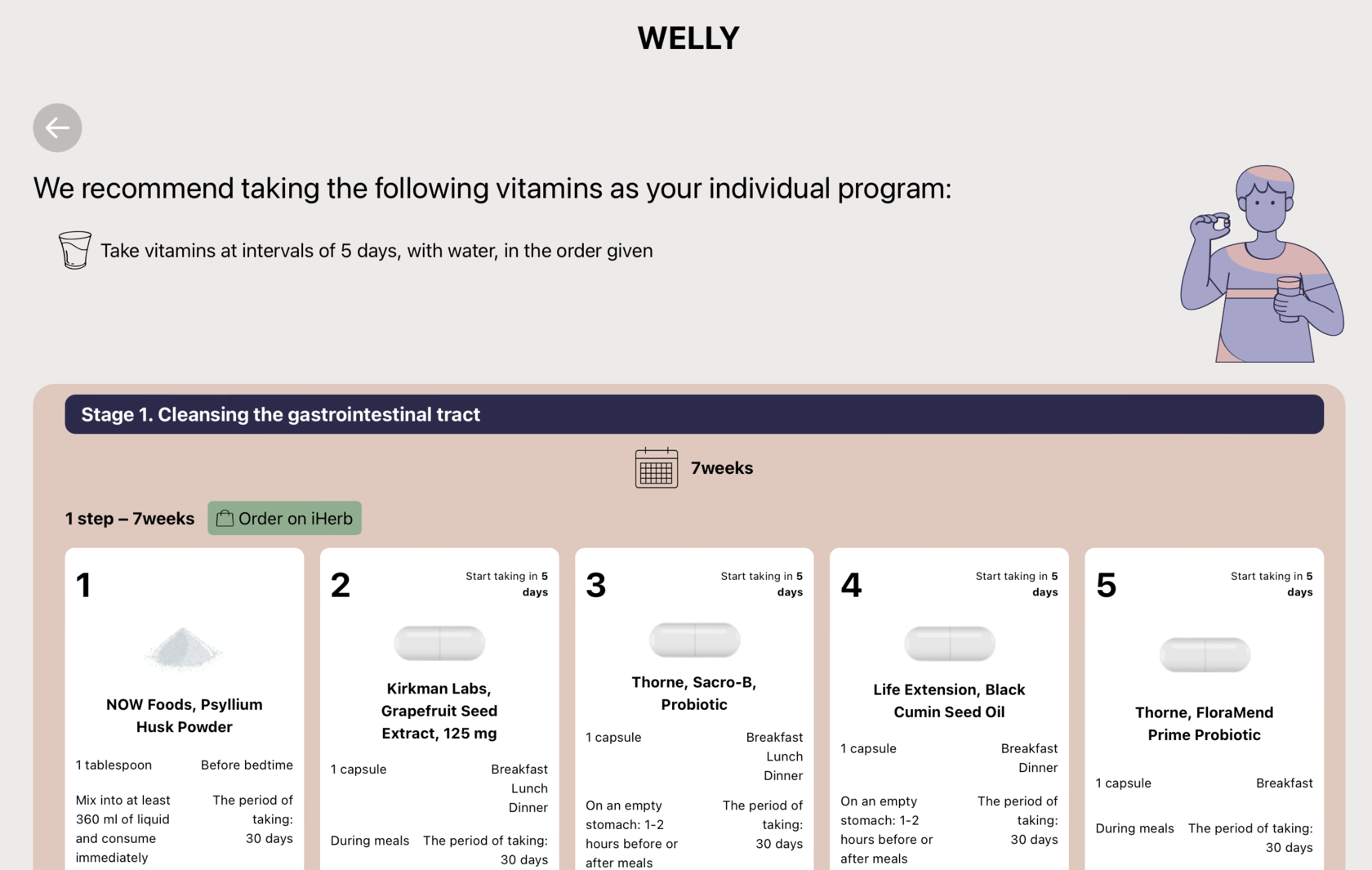The image size is (1372, 870).
Task: Click the water glass icon
Action: (x=74, y=250)
